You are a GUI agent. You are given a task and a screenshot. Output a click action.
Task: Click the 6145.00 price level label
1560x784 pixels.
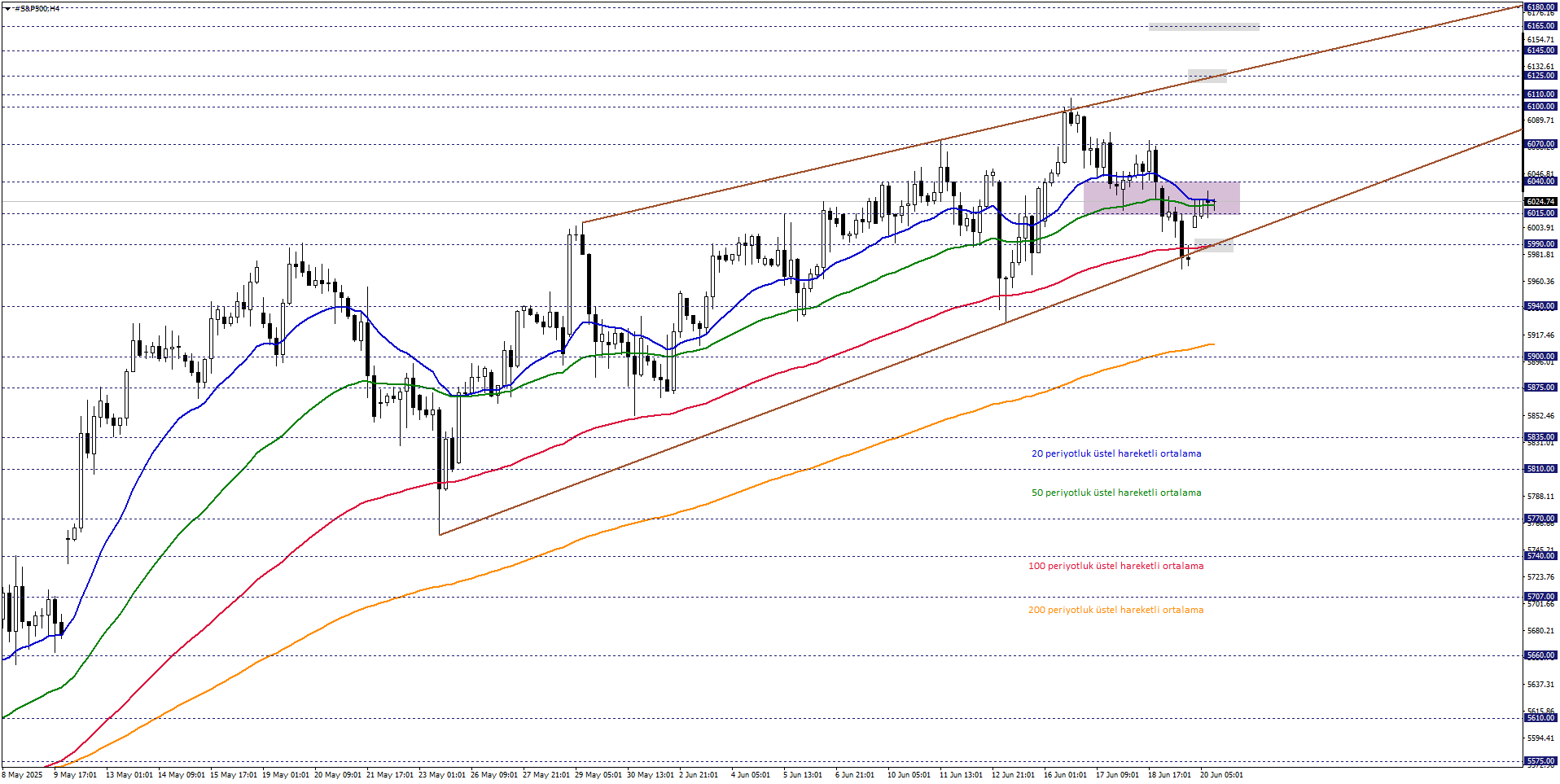click(x=1540, y=50)
